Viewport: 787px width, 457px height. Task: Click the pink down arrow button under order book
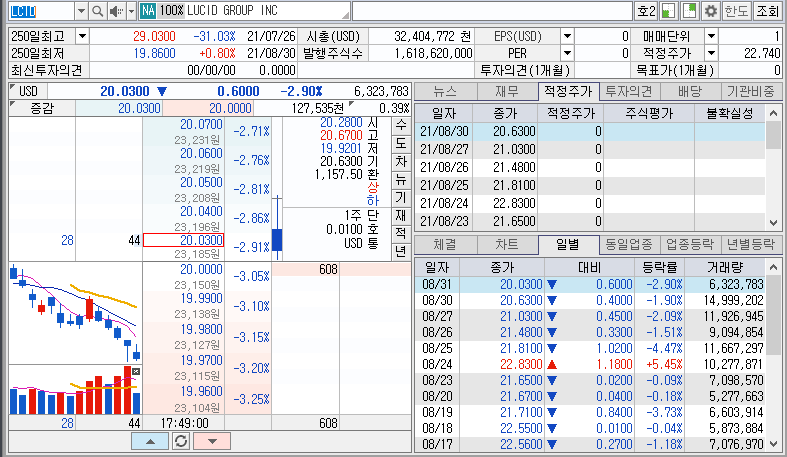click(x=212, y=441)
